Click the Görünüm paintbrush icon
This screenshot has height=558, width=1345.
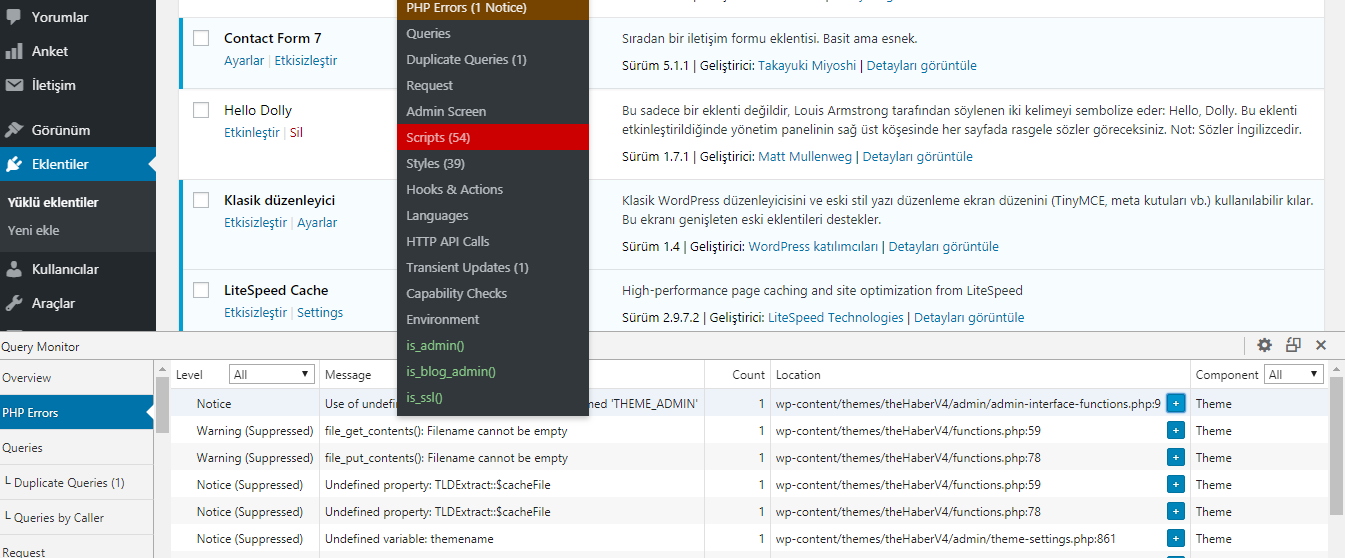(x=14, y=130)
